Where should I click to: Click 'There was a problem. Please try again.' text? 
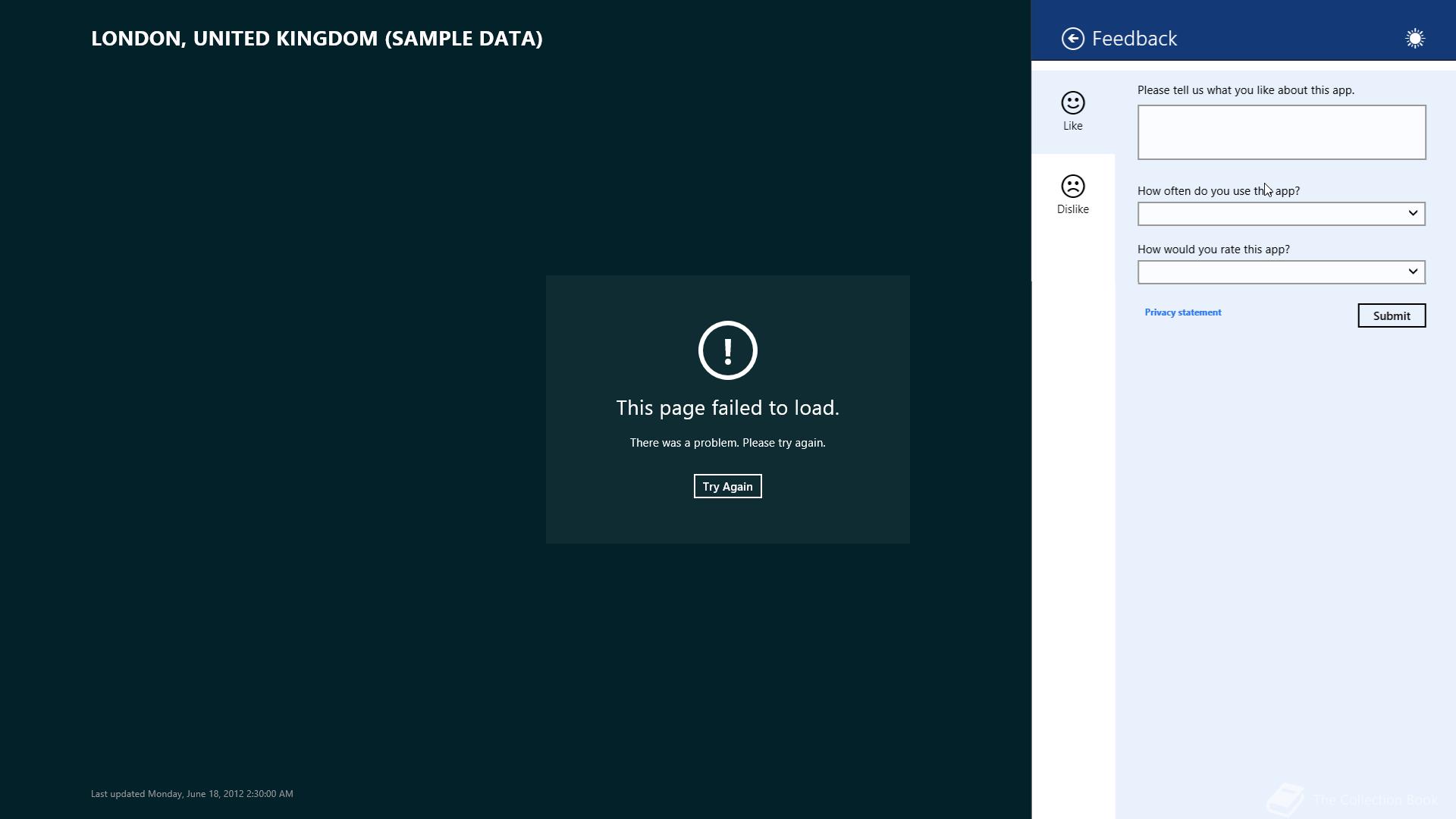[727, 443]
